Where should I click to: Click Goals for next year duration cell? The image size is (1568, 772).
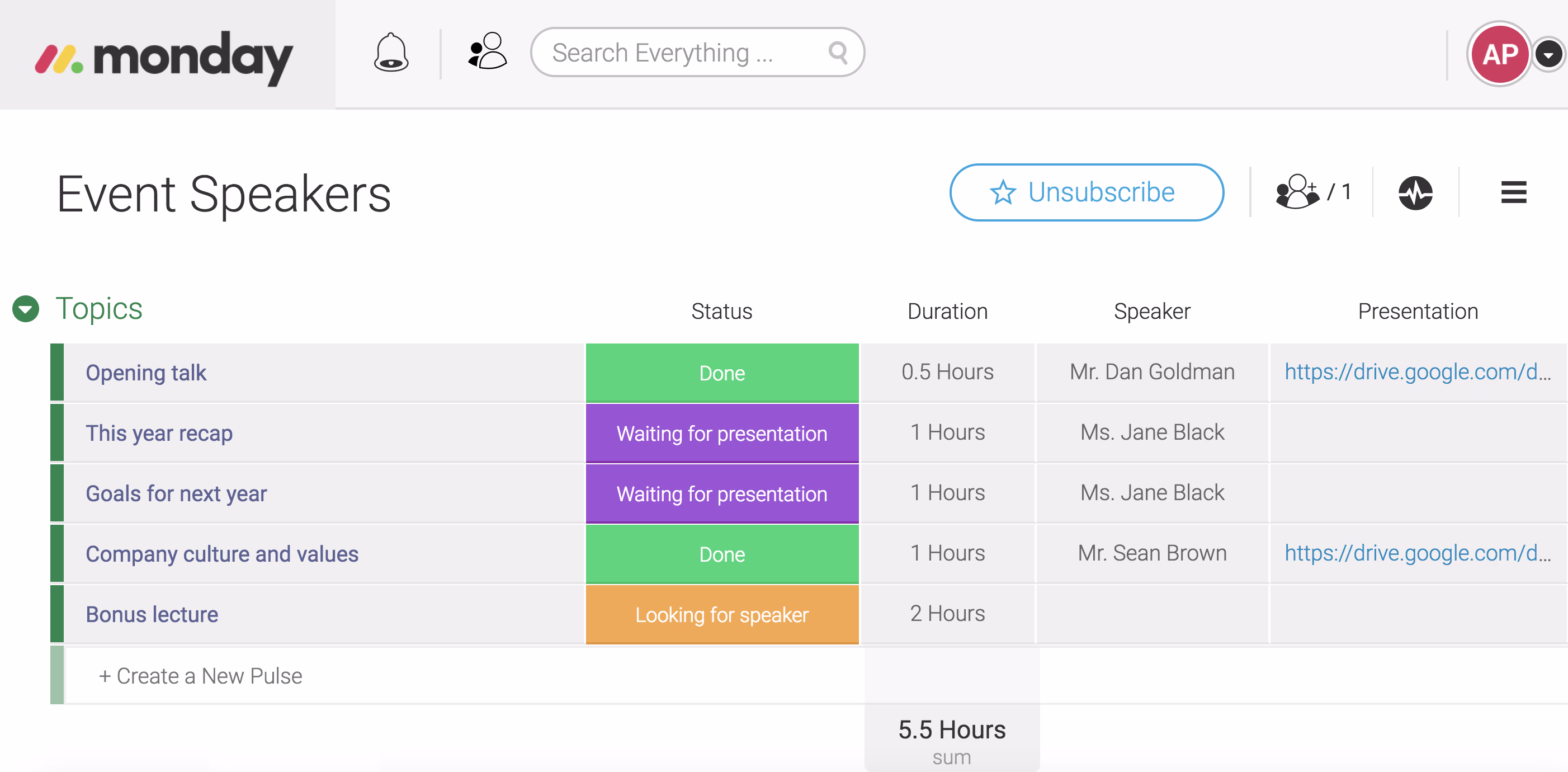click(947, 492)
